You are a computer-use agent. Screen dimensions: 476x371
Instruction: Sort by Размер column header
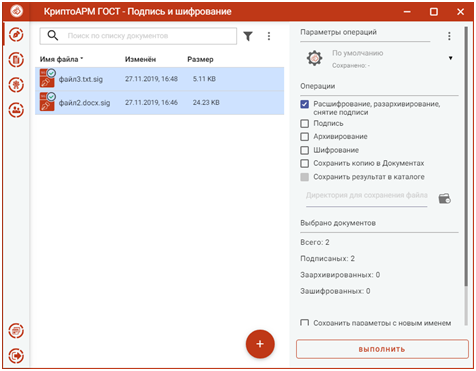(x=200, y=59)
